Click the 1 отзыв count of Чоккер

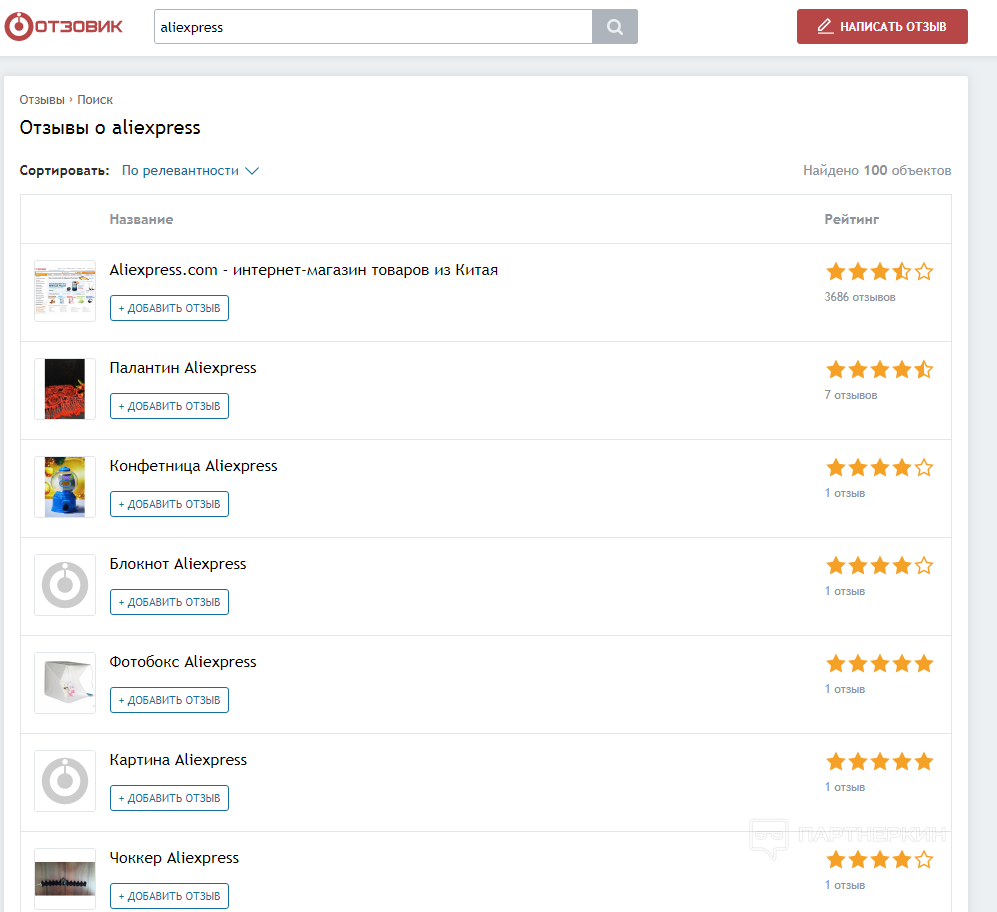pos(844,885)
